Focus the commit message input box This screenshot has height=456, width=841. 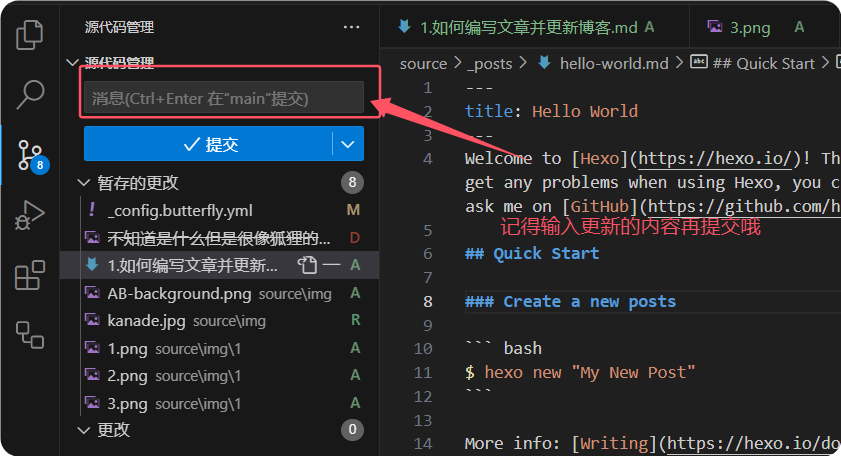(x=224, y=98)
